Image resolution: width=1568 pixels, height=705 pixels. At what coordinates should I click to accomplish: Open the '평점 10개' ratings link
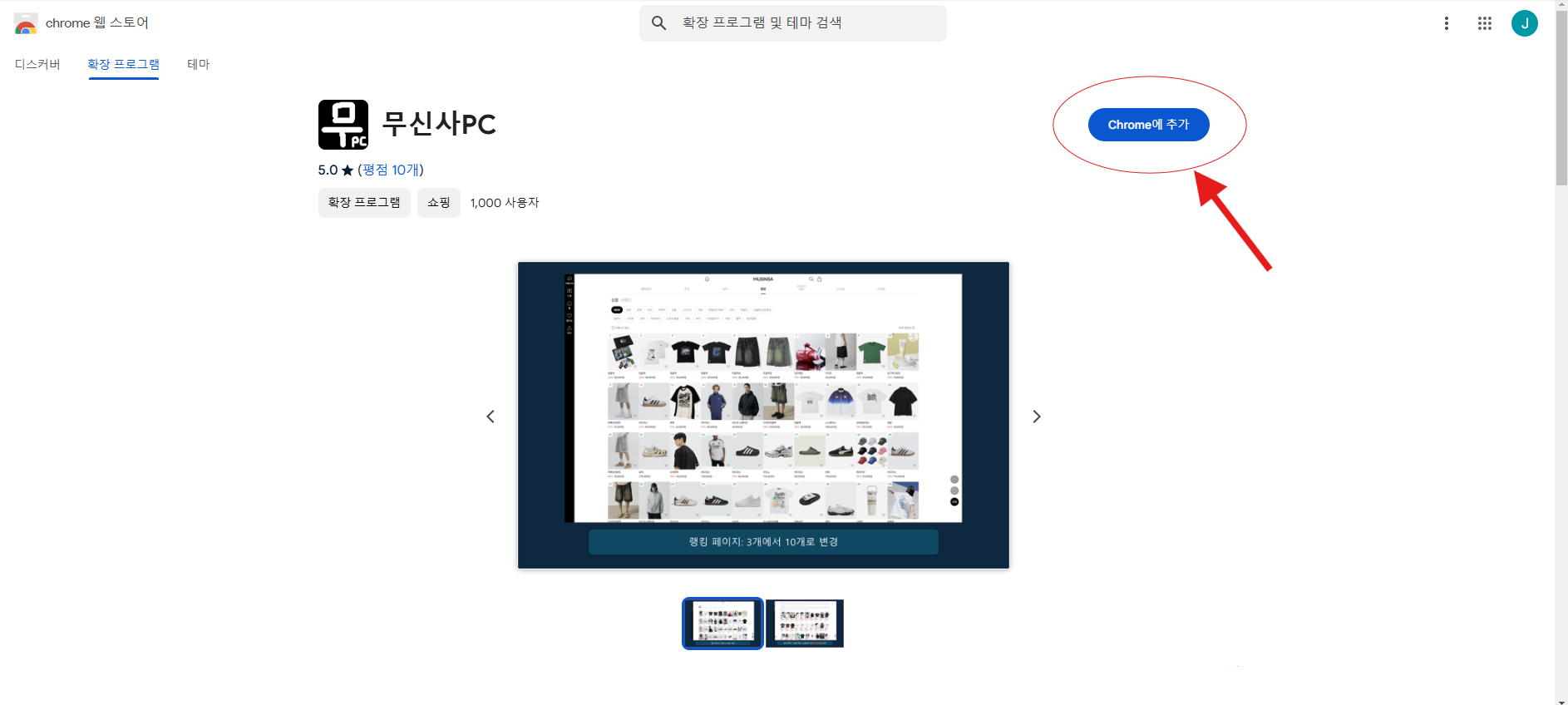(391, 170)
